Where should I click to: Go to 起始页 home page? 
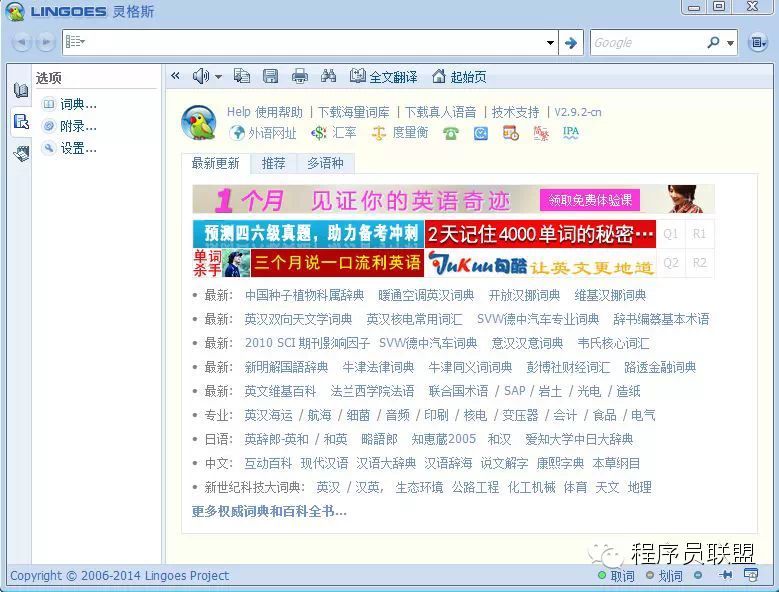click(x=459, y=76)
